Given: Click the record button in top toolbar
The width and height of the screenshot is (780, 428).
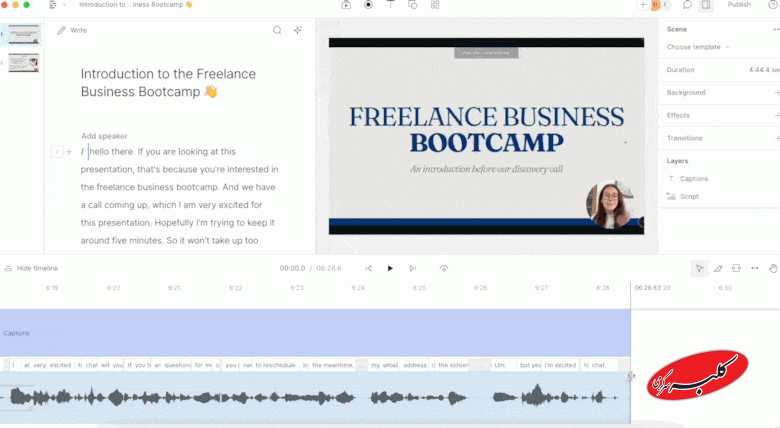Looking at the screenshot, I should [368, 5].
